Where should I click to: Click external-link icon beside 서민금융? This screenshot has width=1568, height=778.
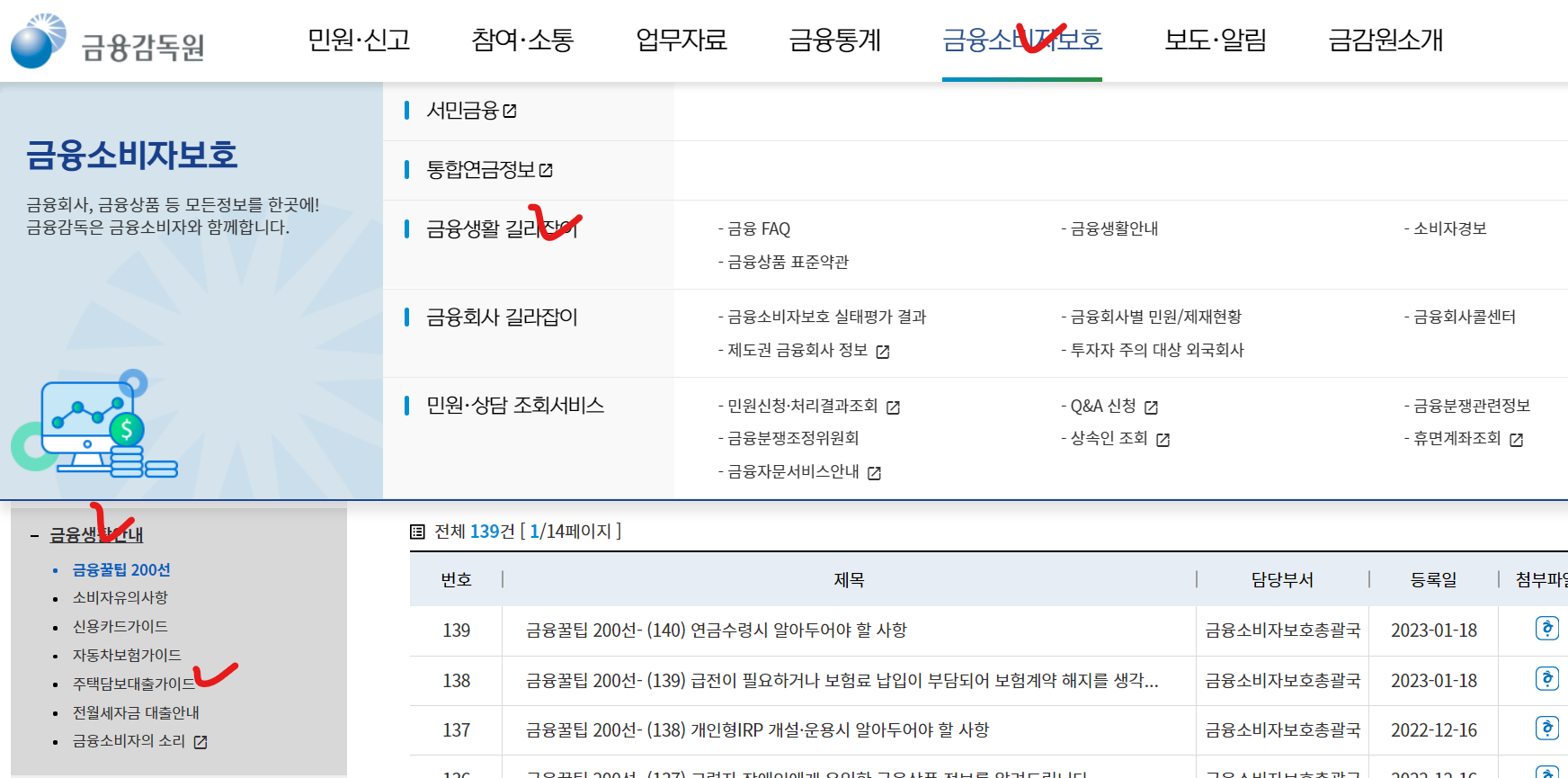pyautogui.click(x=510, y=111)
